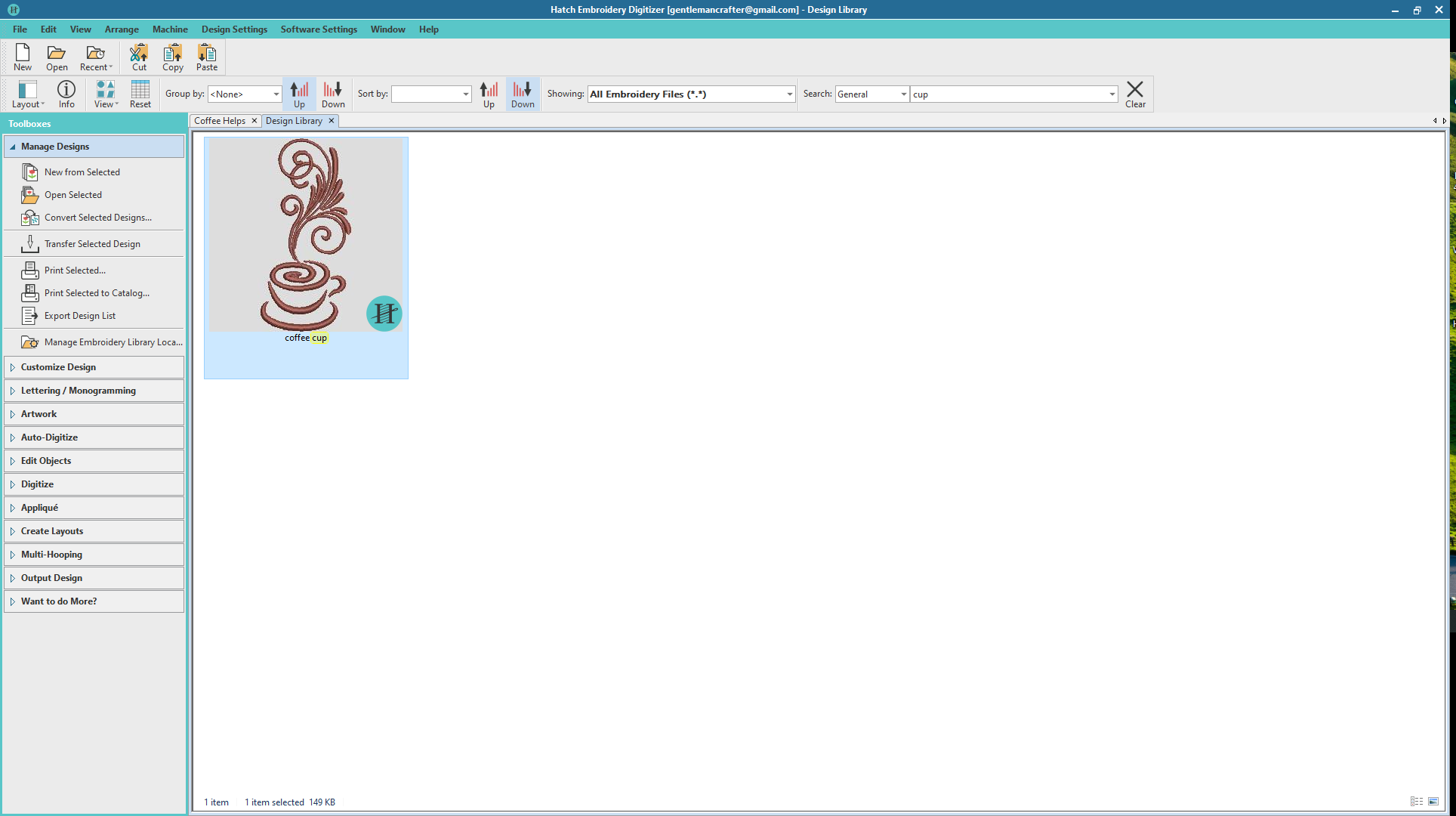Open Showing file type dropdown
The width and height of the screenshot is (1456, 816).
789,94
